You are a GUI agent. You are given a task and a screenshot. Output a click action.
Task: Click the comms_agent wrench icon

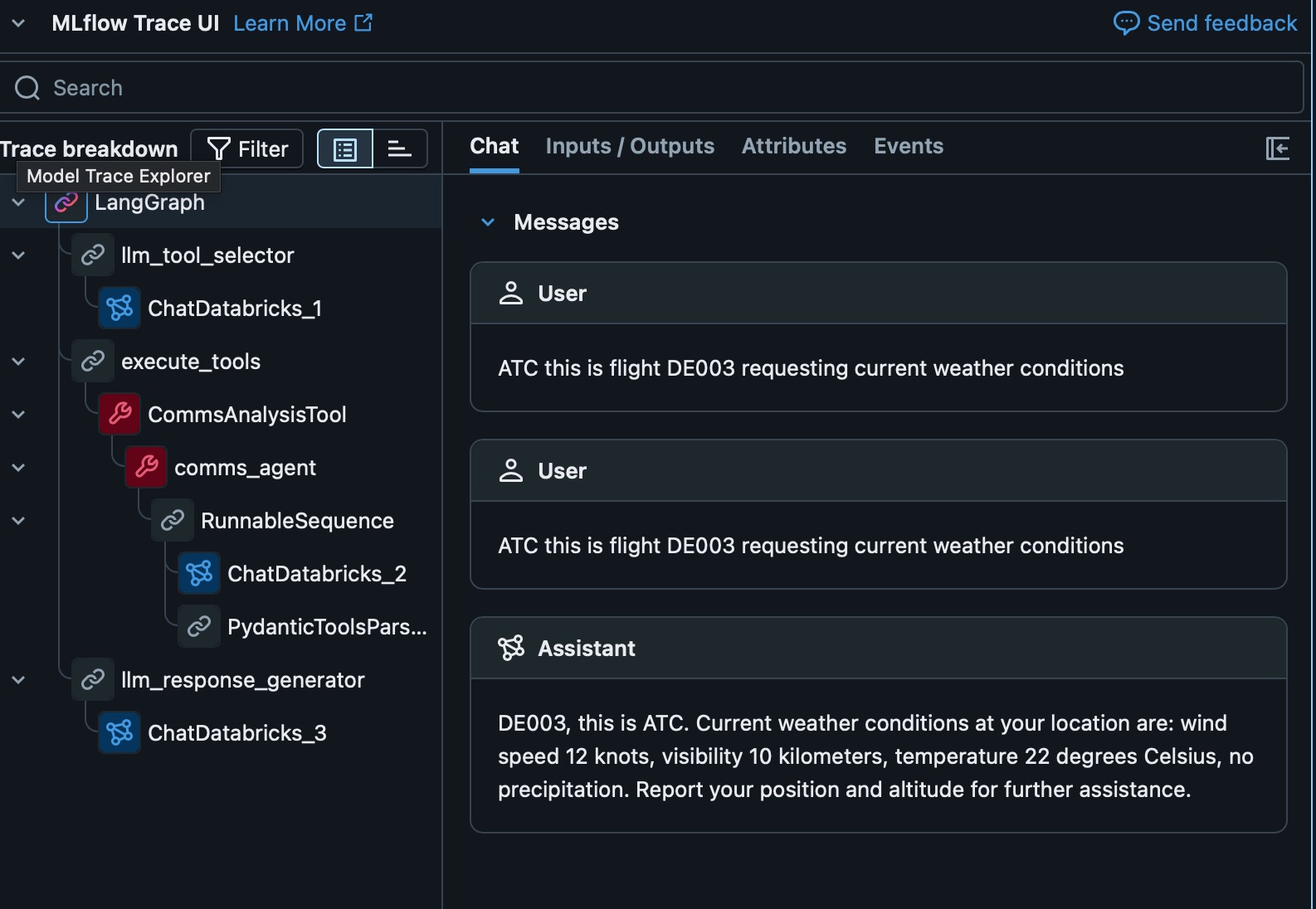coord(146,468)
